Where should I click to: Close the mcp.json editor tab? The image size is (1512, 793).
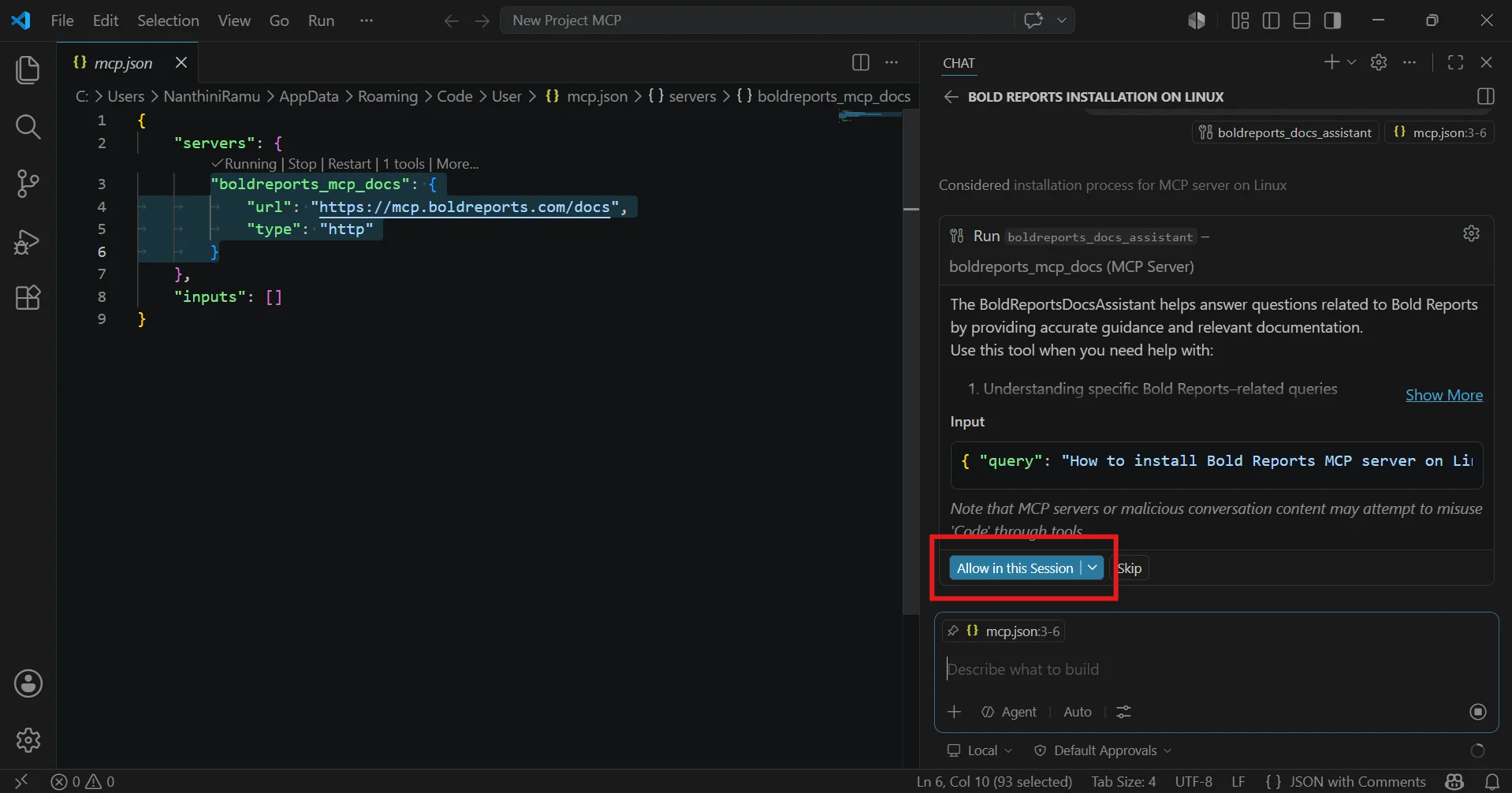[x=181, y=62]
